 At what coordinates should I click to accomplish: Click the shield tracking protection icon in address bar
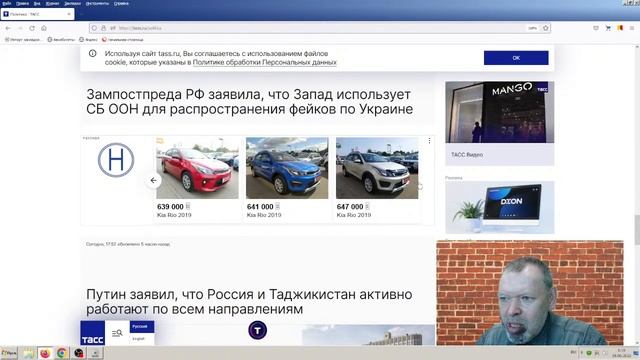[x=94, y=28]
